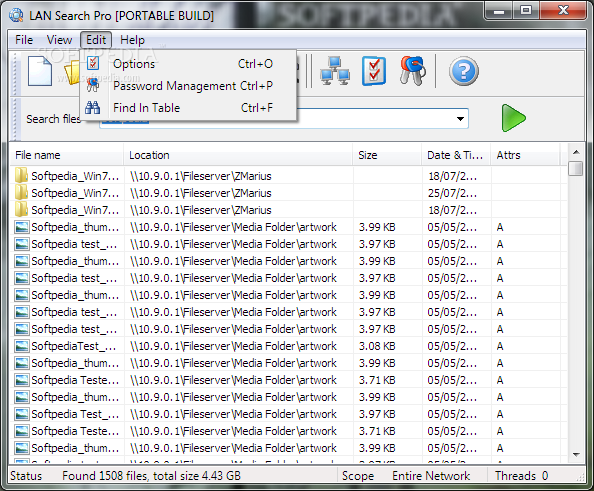Click the folder icon of the first result row
The image size is (594, 491).
pyautogui.click(x=21, y=175)
